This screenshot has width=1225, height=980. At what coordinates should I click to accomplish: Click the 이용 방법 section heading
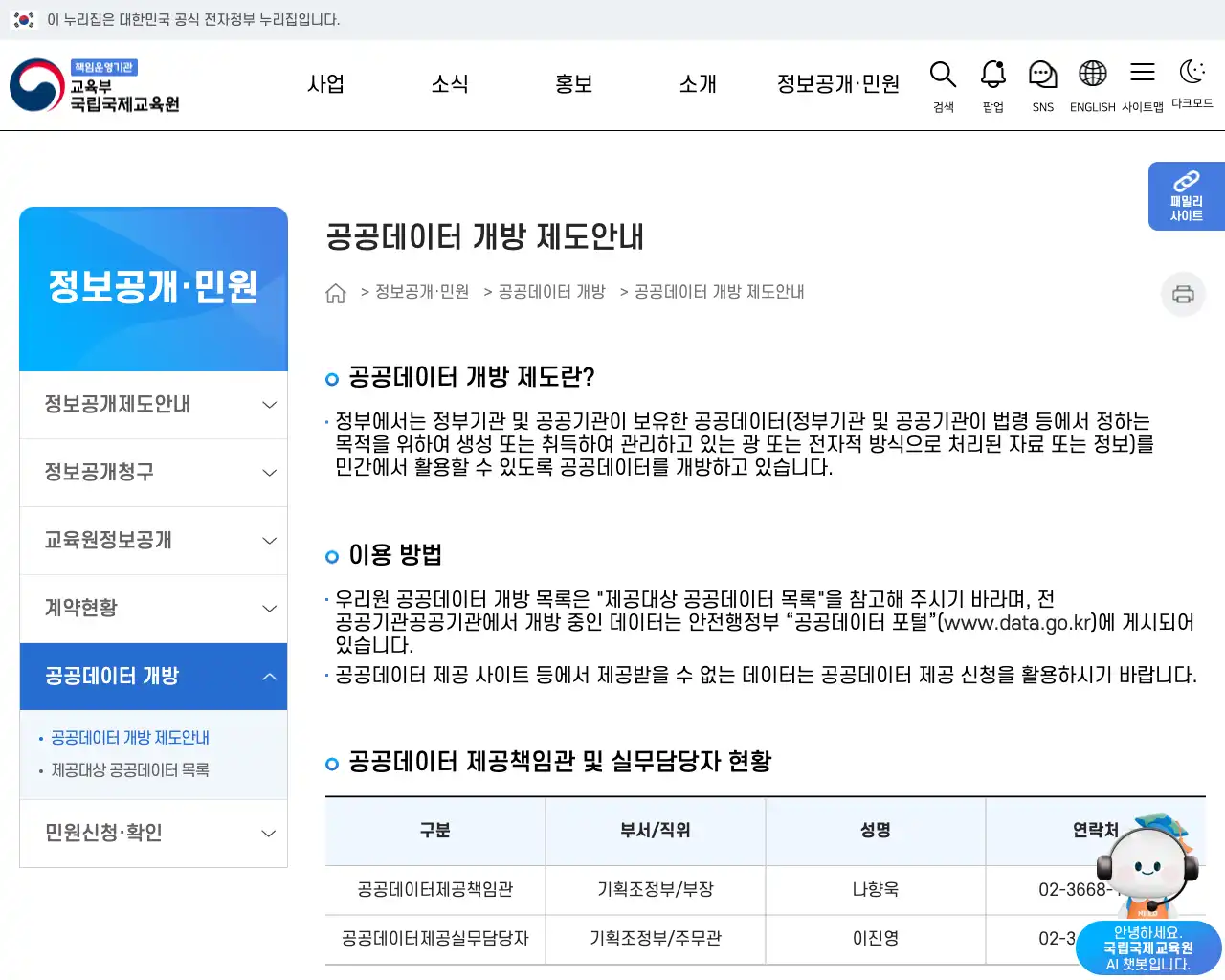tap(395, 555)
